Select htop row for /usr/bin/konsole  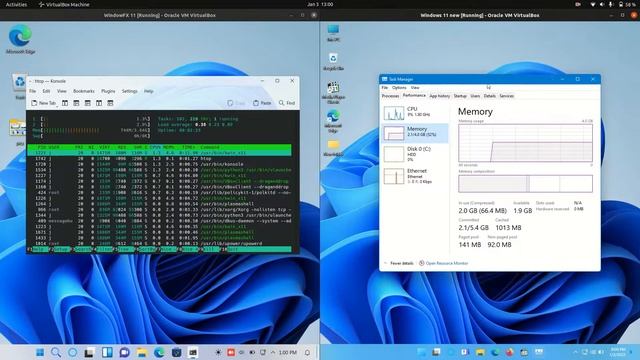(x=160, y=164)
